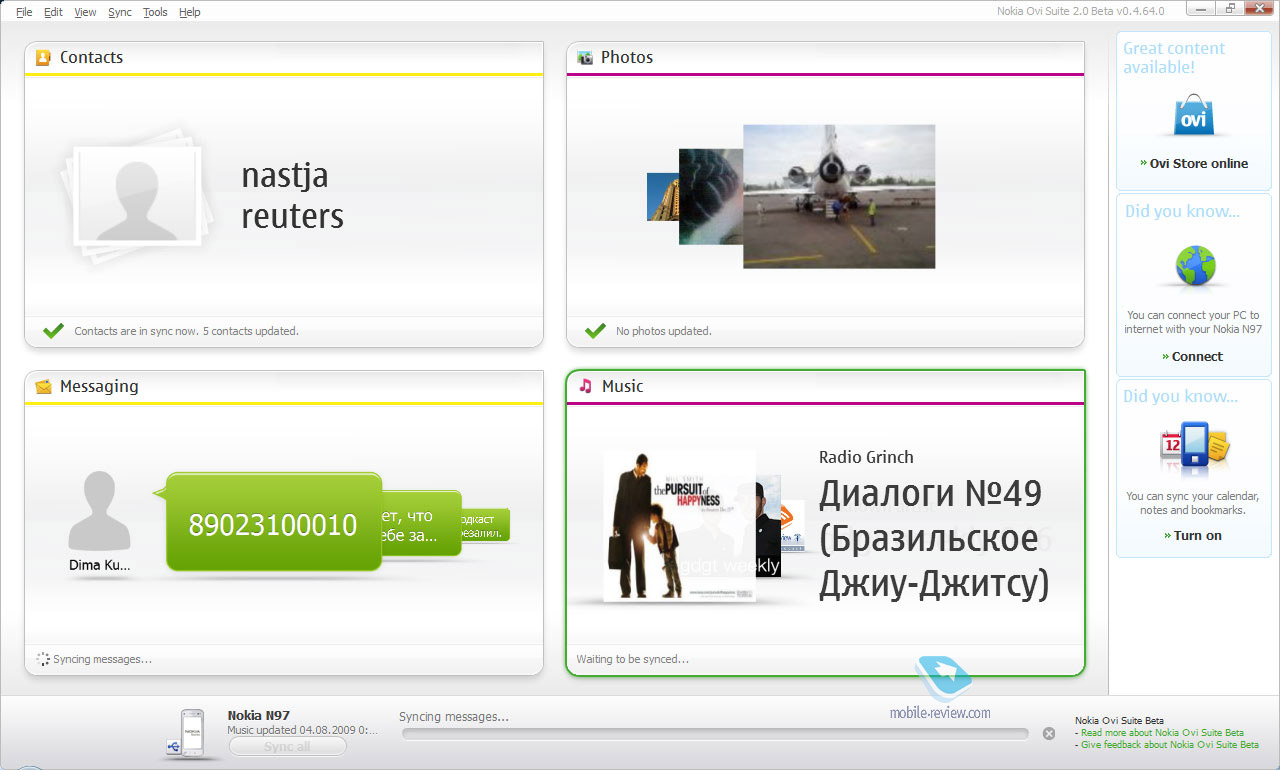Click the Contacts panel header icon
This screenshot has height=770, width=1280.
click(x=43, y=57)
